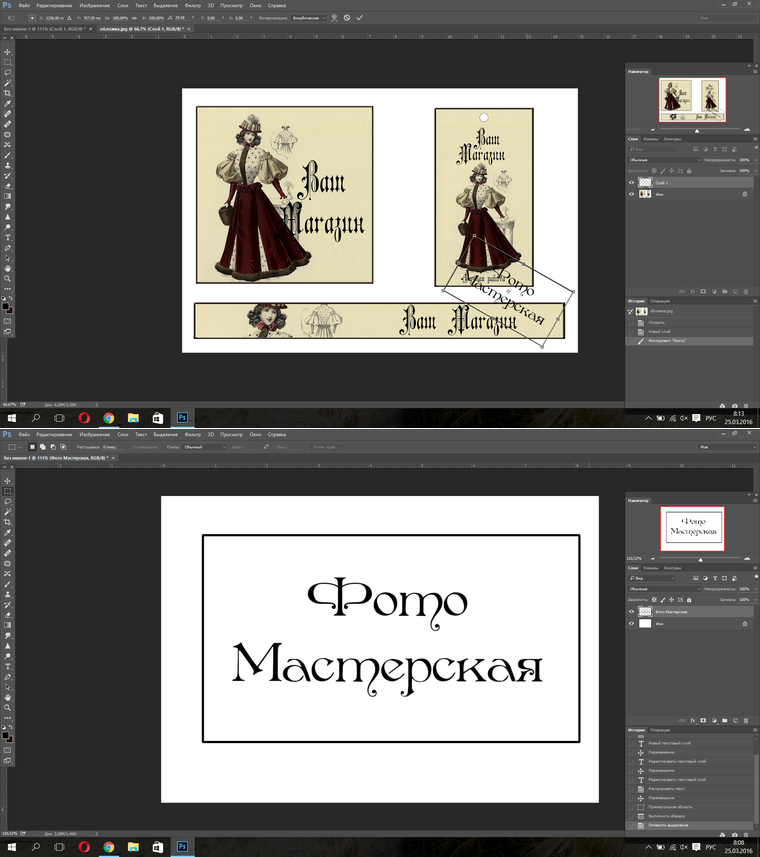This screenshot has width=760, height=857.
Task: Select Hand tool in upper Photoshop window
Action: click(8, 268)
